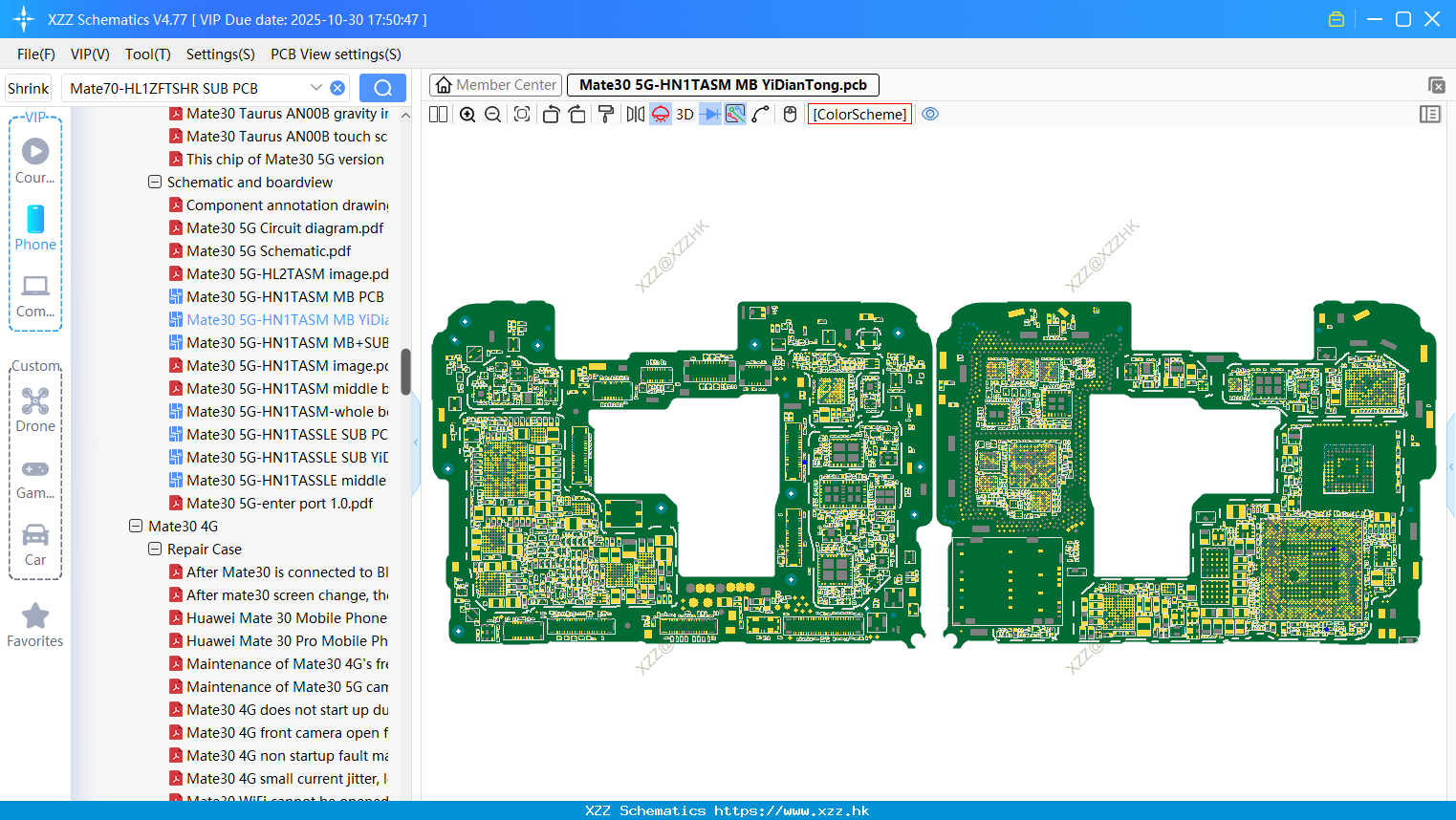Viewport: 1456px width, 820px height.
Task: Open the ColorScheme selector
Action: click(x=859, y=114)
